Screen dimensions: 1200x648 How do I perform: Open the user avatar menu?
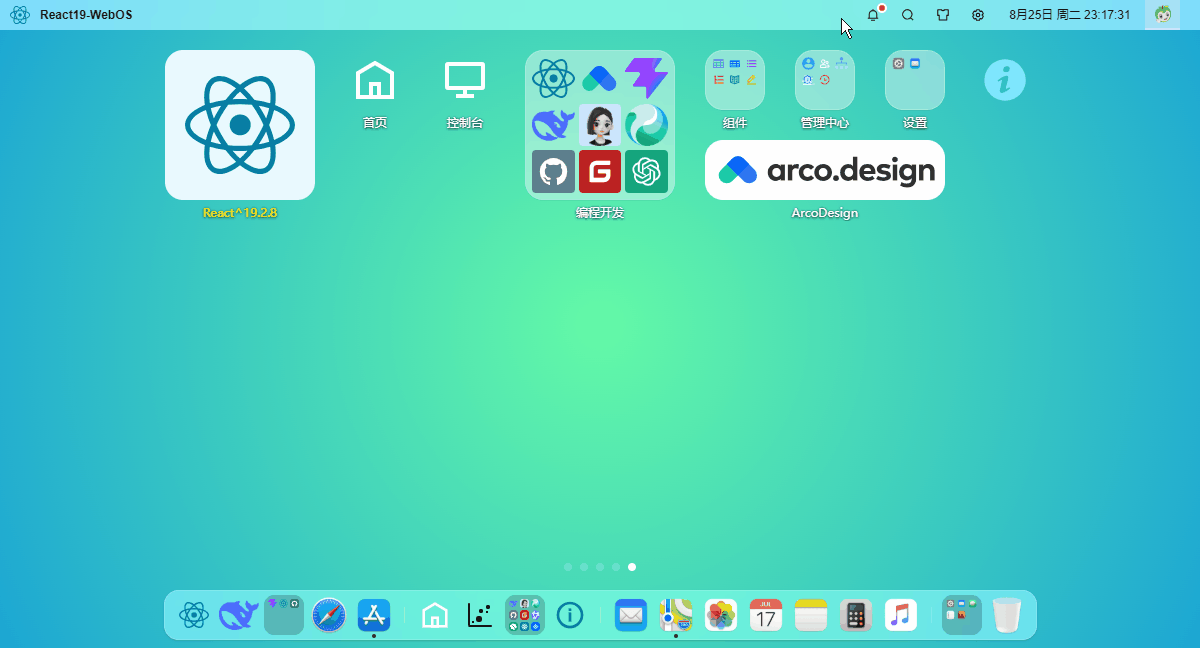(1163, 15)
